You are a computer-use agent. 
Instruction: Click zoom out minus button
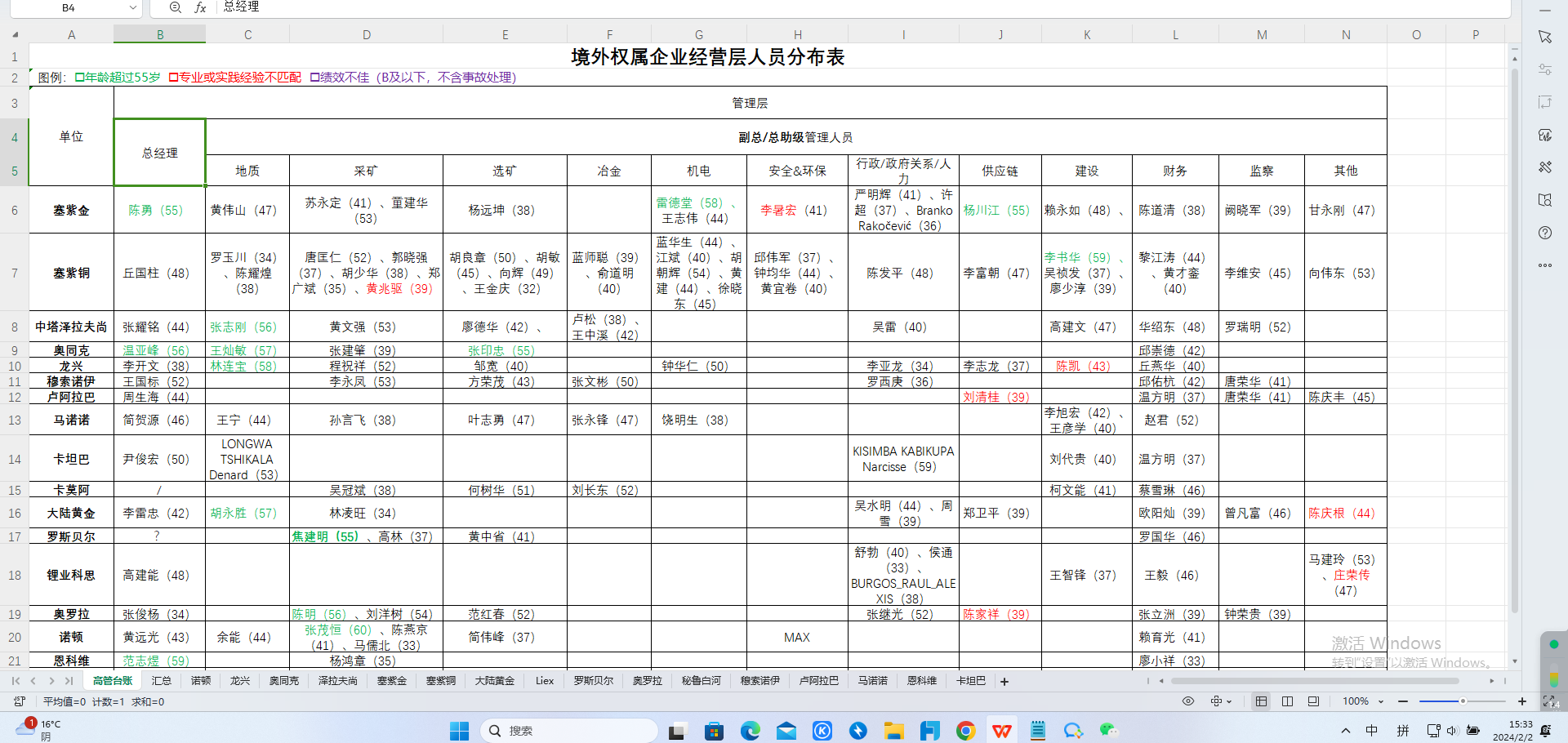coord(1403,701)
